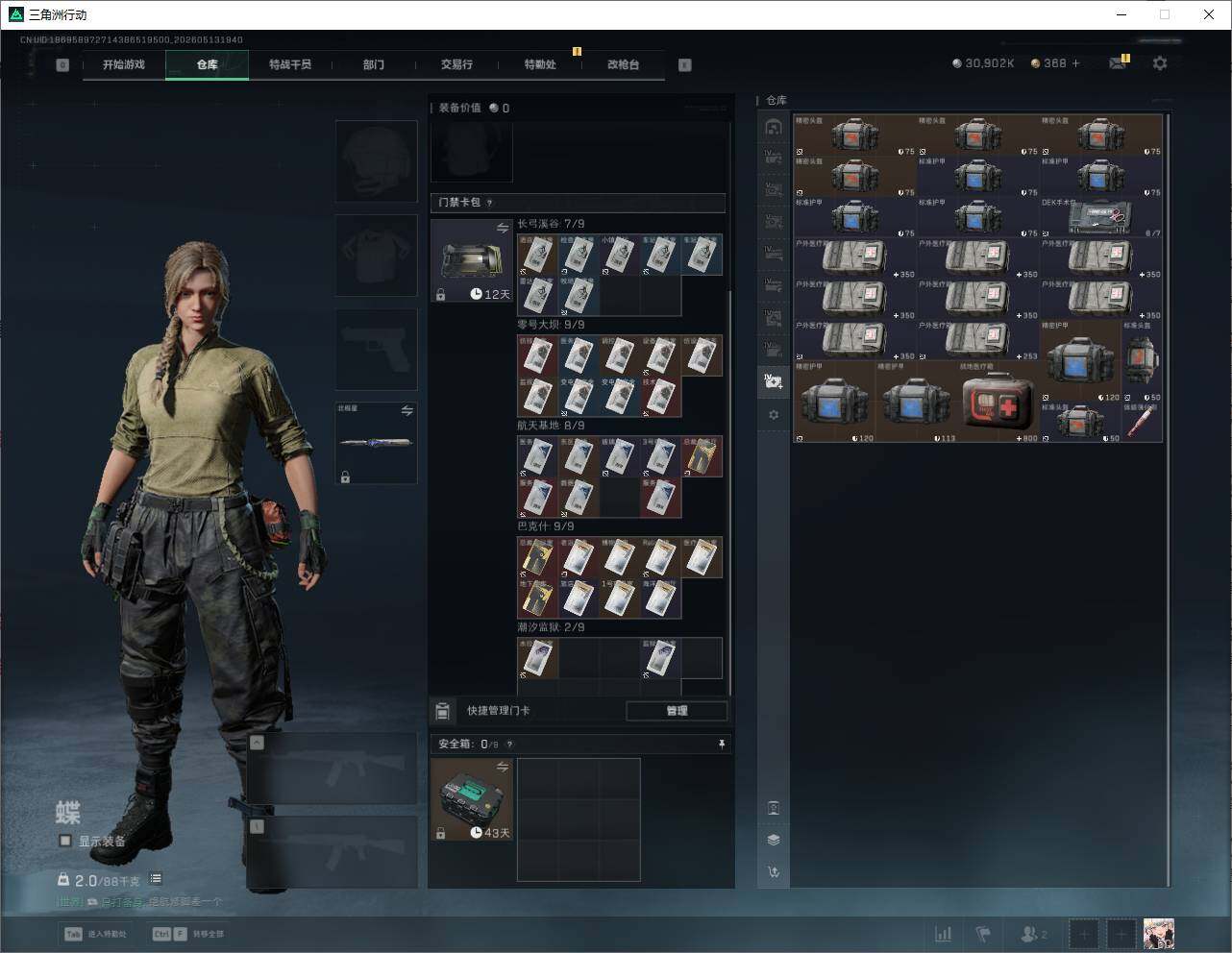Toggle the 显示装备 checkbox
Image resolution: width=1232 pixels, height=953 pixels.
[x=65, y=841]
